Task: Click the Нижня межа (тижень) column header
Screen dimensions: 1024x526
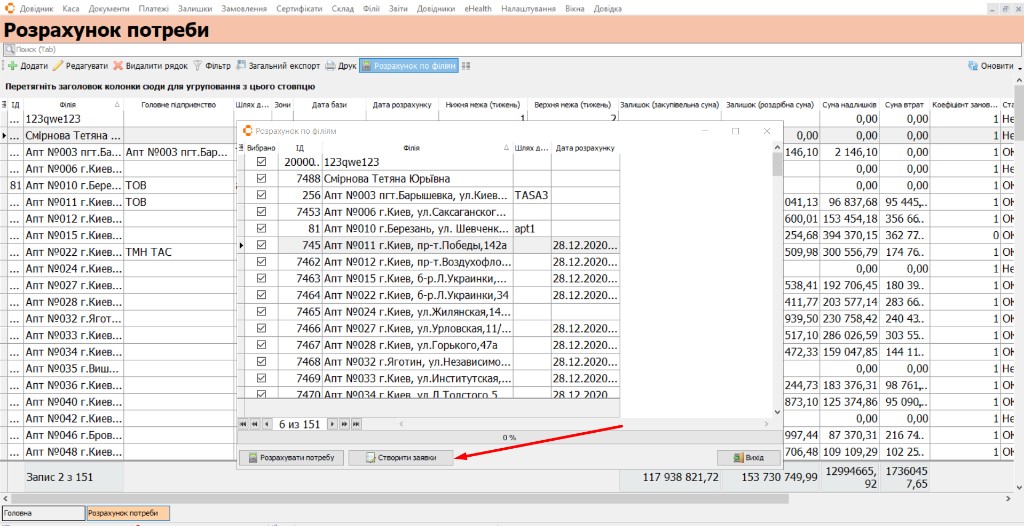Action: [483, 105]
